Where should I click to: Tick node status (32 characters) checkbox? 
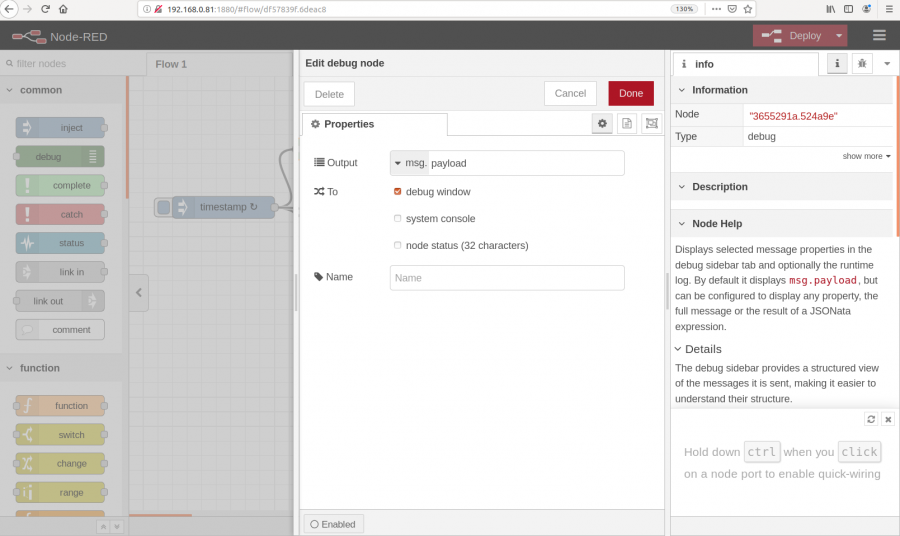(x=398, y=245)
